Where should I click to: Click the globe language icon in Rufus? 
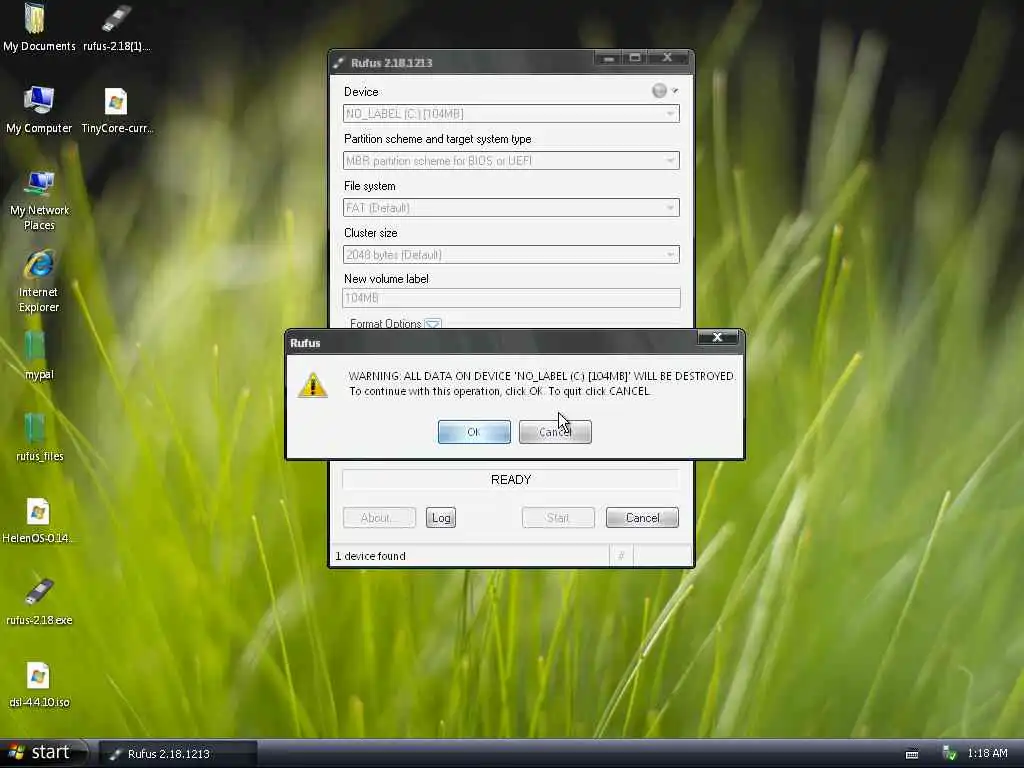pyautogui.click(x=660, y=91)
